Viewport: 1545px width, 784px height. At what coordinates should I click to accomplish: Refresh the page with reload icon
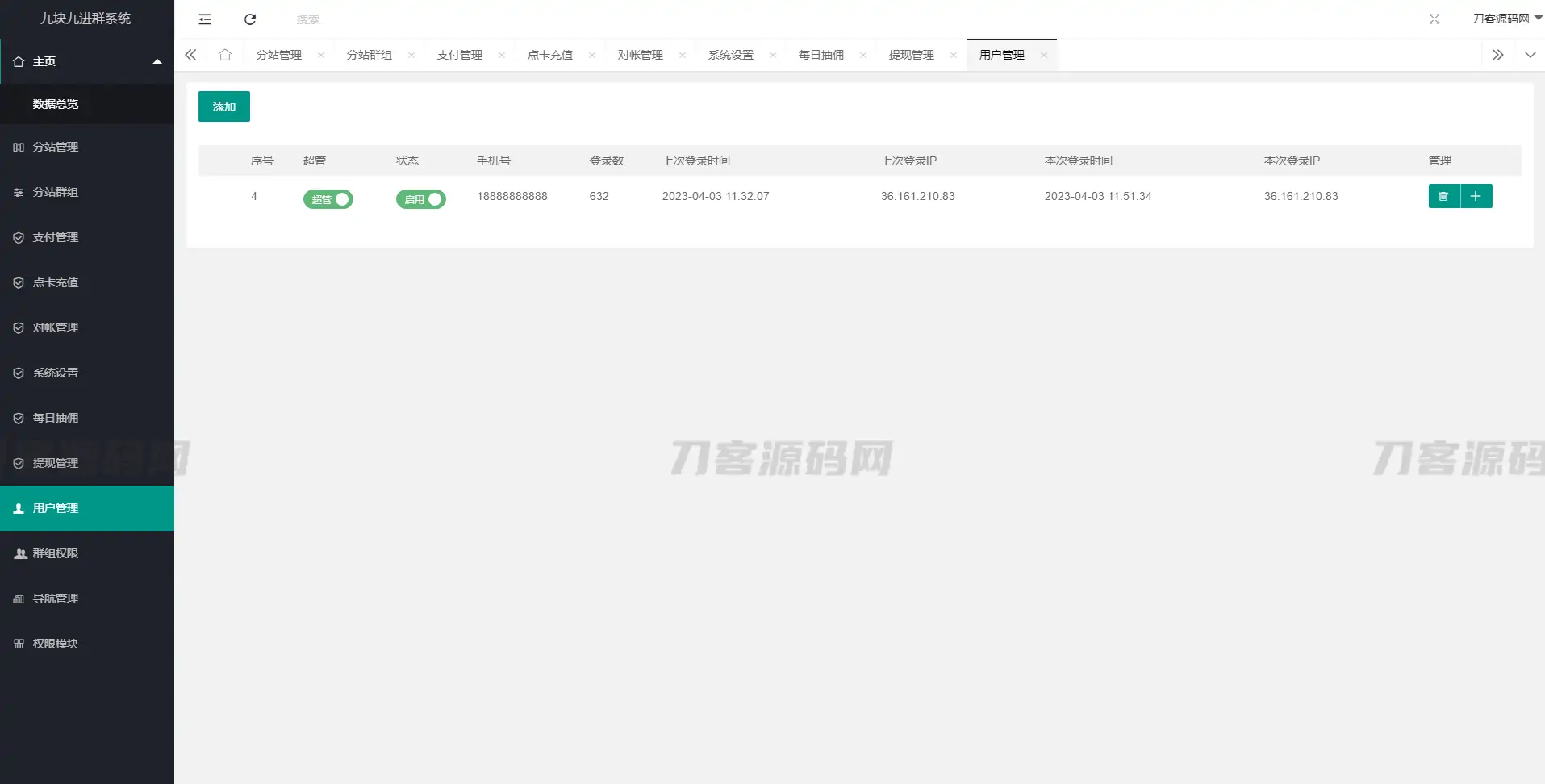pyautogui.click(x=250, y=19)
